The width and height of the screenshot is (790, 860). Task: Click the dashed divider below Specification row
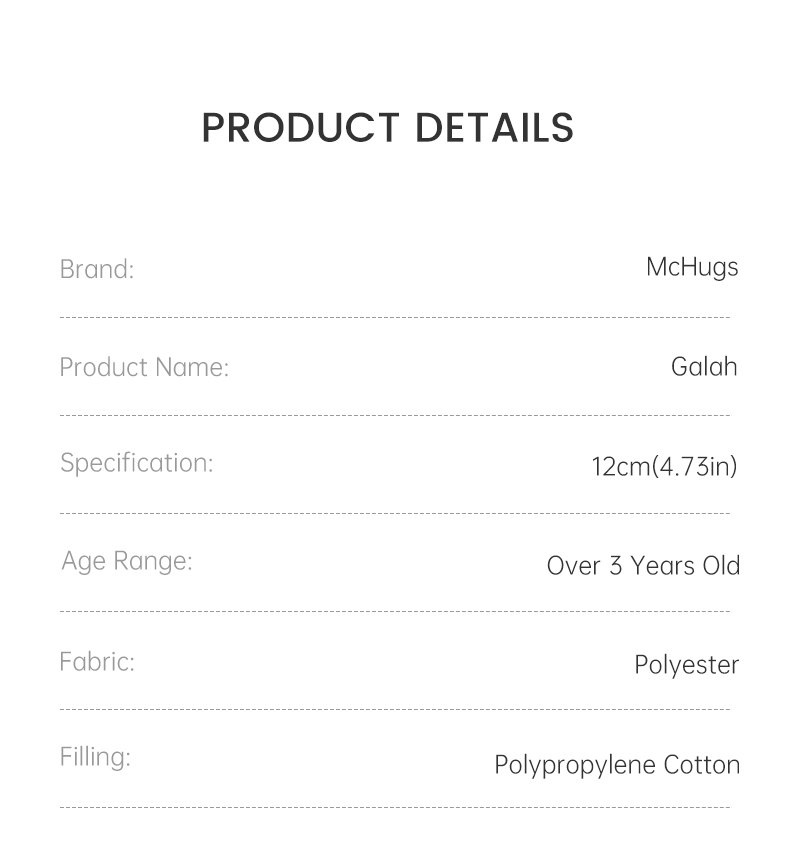[x=395, y=513]
